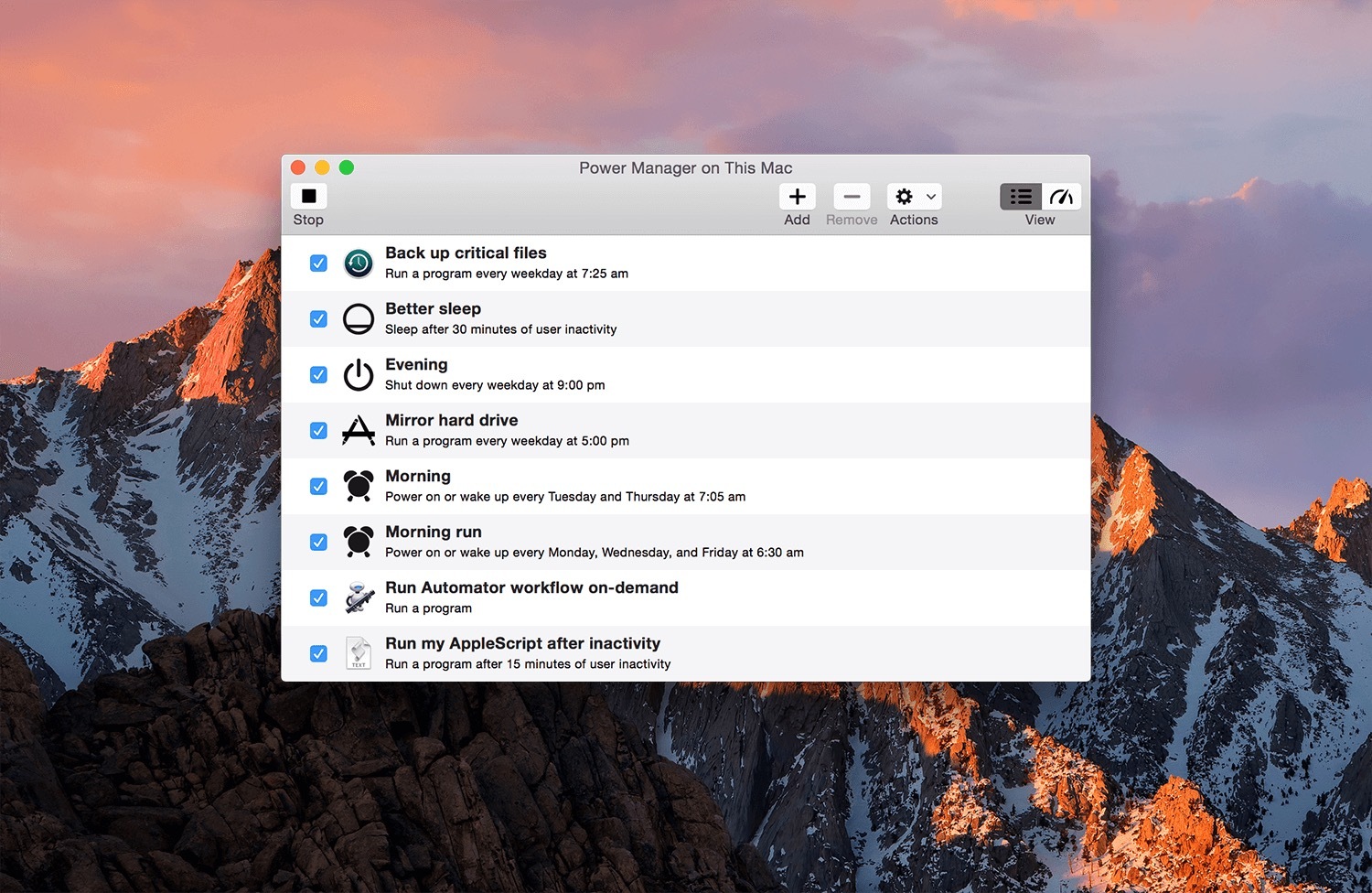Toggle the Morning event checkbox
This screenshot has height=893, width=1372.
(318, 487)
